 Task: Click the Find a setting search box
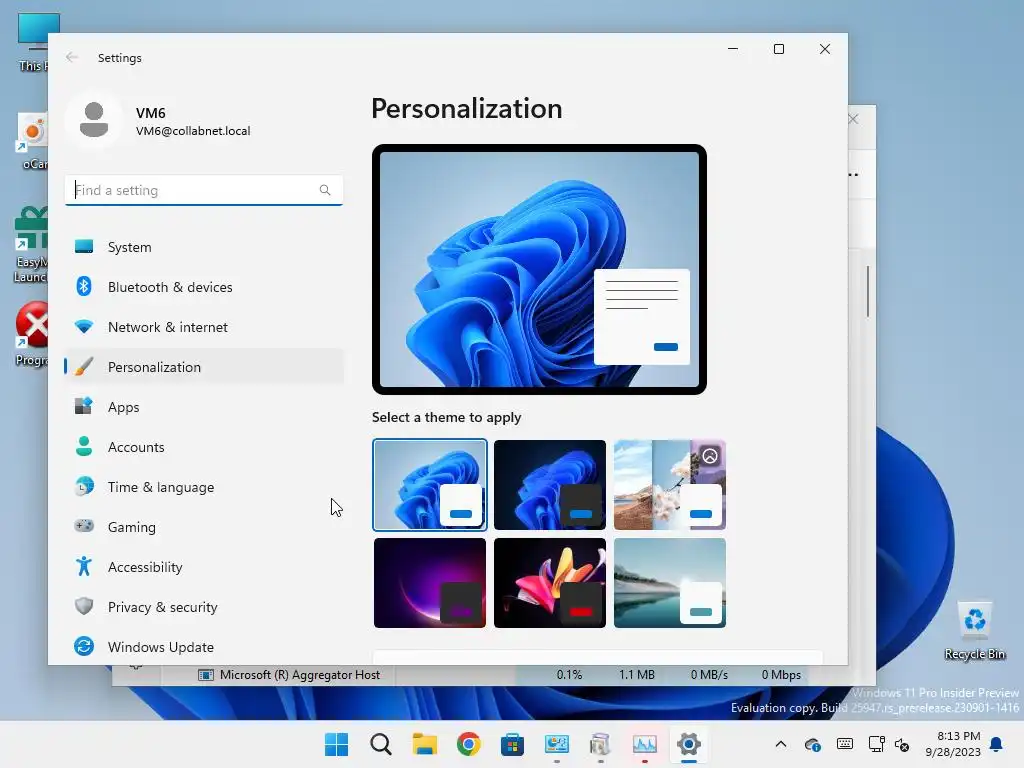[204, 190]
